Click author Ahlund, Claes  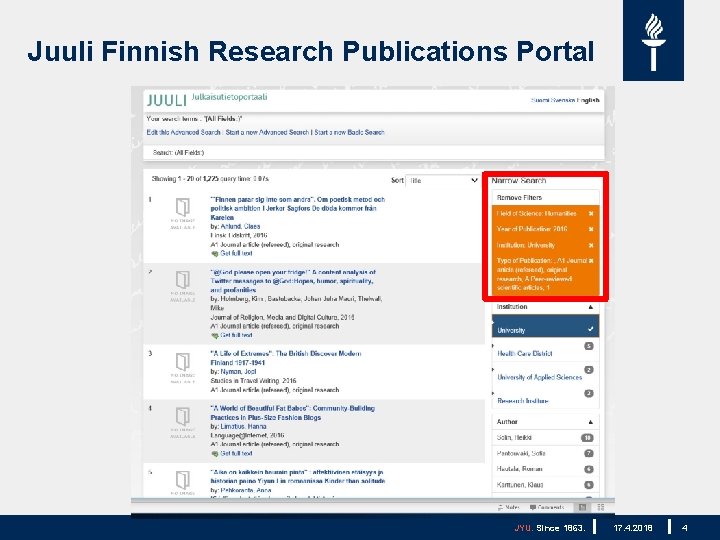[x=240, y=226]
